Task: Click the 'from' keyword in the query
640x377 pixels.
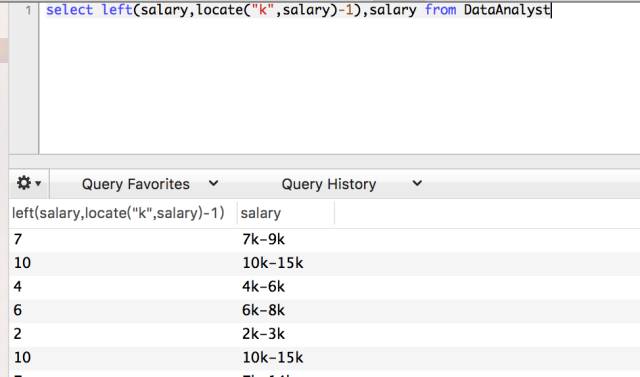Action: click(x=440, y=10)
